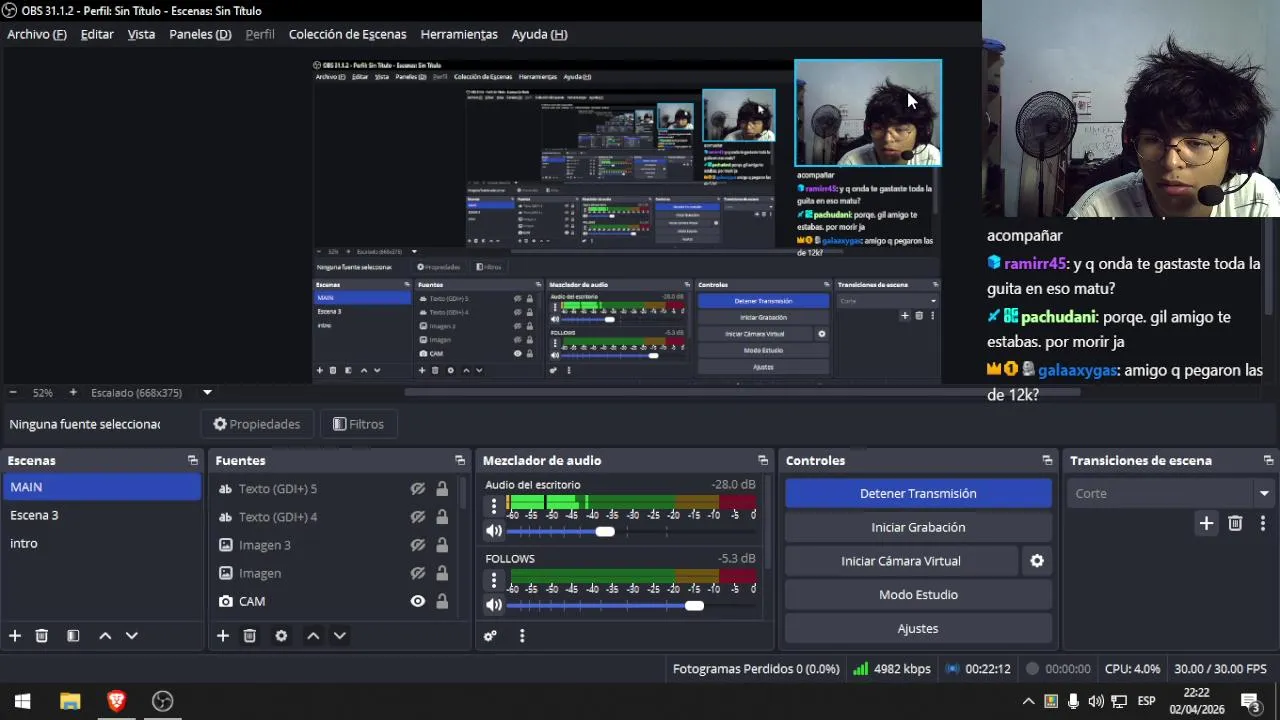Open Paneles menu

(200, 34)
